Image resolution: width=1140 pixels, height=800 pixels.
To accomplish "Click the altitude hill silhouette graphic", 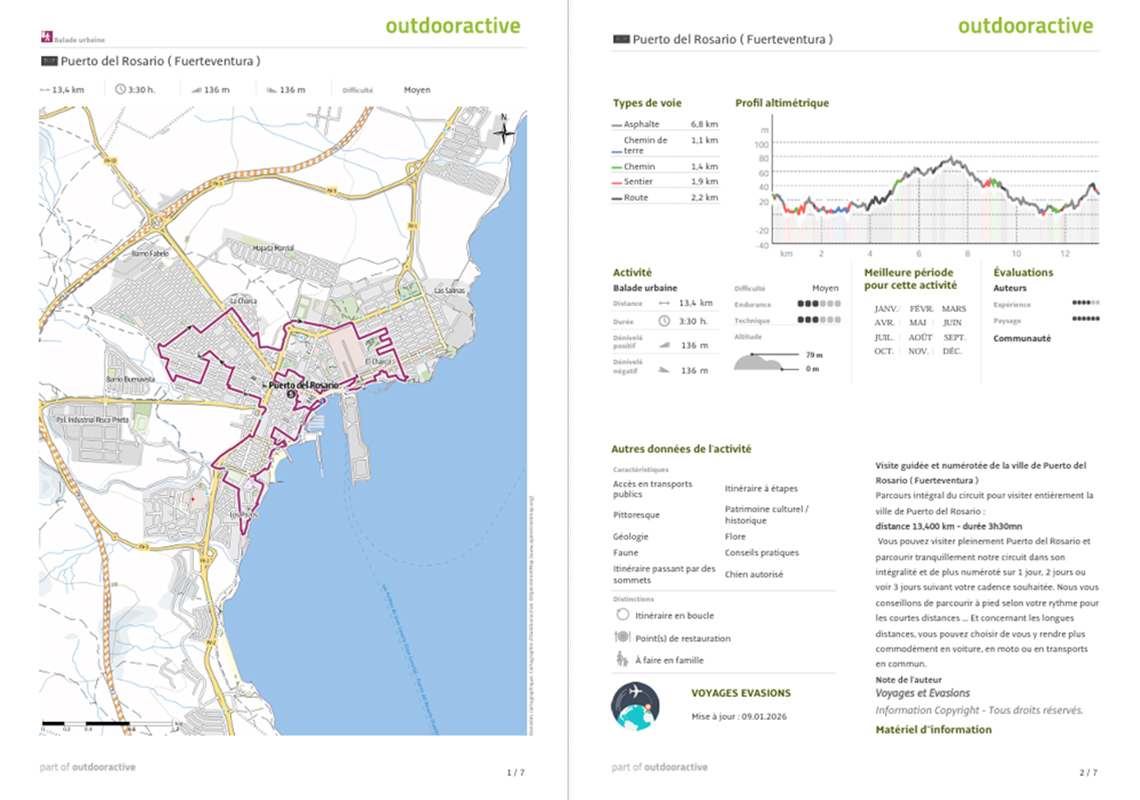I will 762,362.
